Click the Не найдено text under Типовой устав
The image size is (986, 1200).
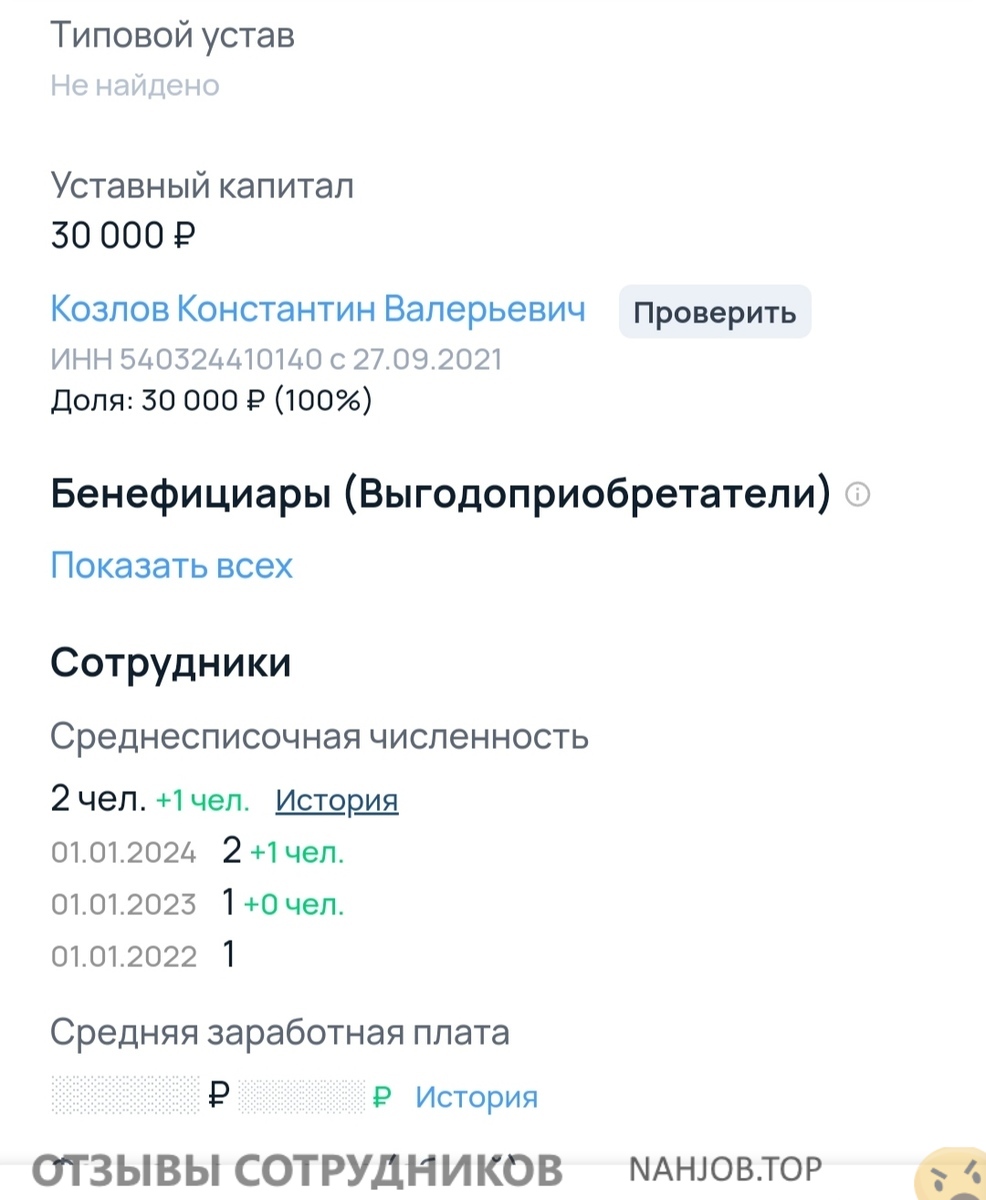(135, 85)
